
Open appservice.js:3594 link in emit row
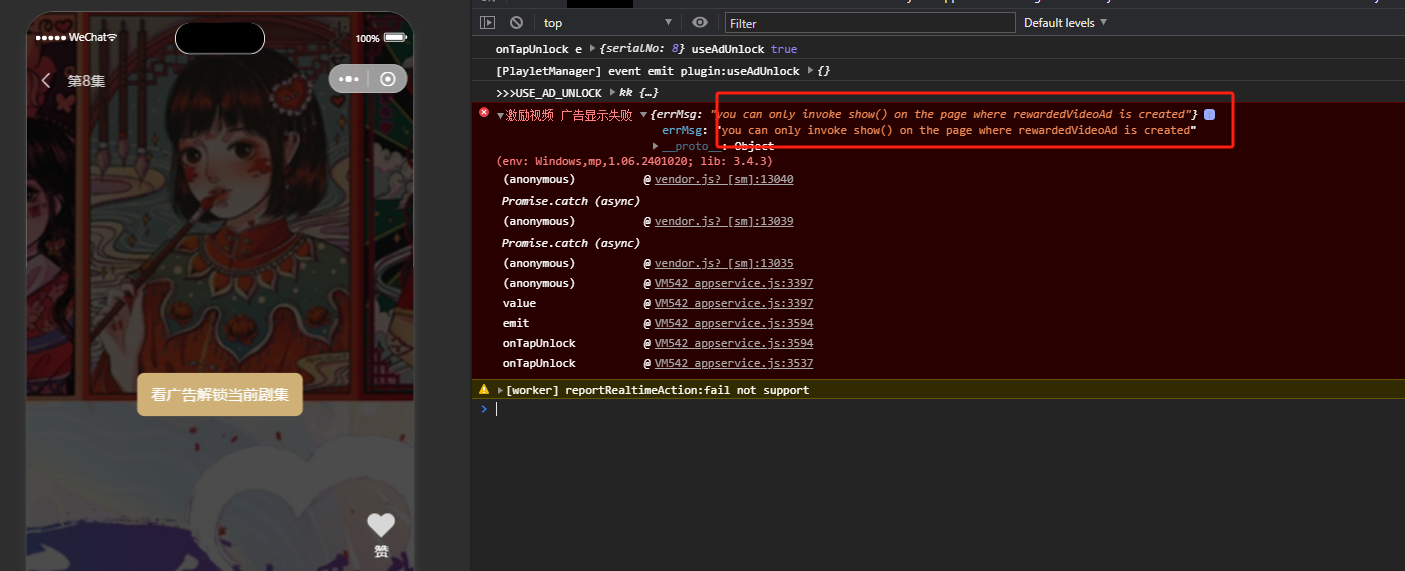[x=734, y=323]
